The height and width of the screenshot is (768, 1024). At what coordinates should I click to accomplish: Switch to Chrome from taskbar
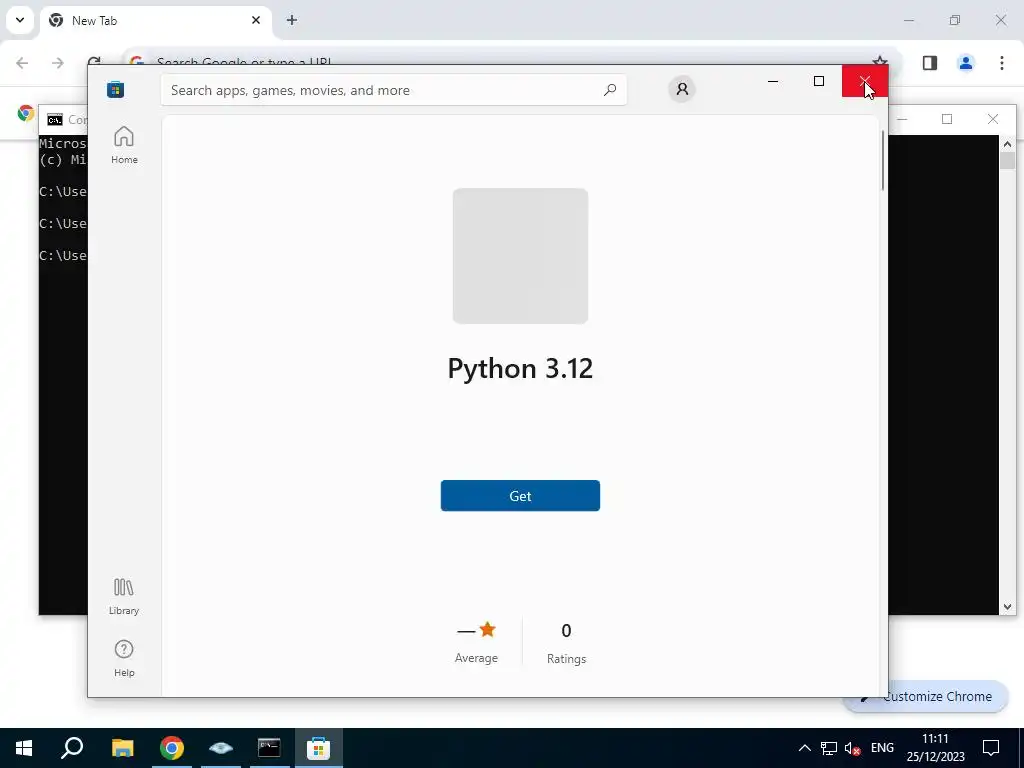(172, 748)
